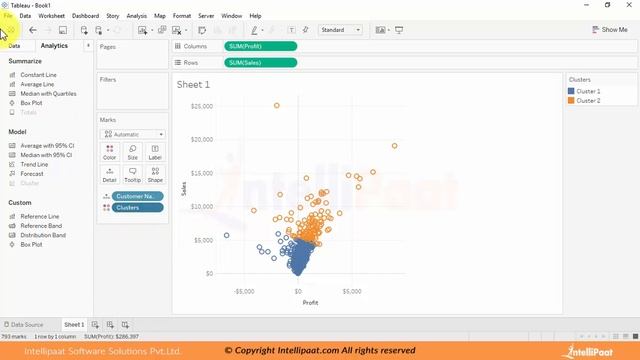
Task: Select Reference Band under Custom
Action: [41, 226]
